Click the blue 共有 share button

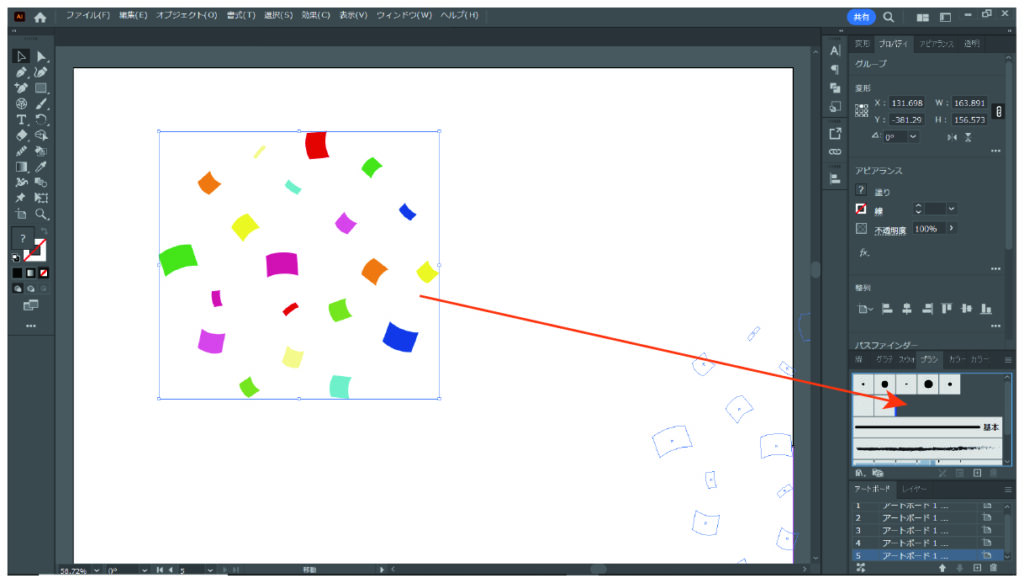coord(861,17)
